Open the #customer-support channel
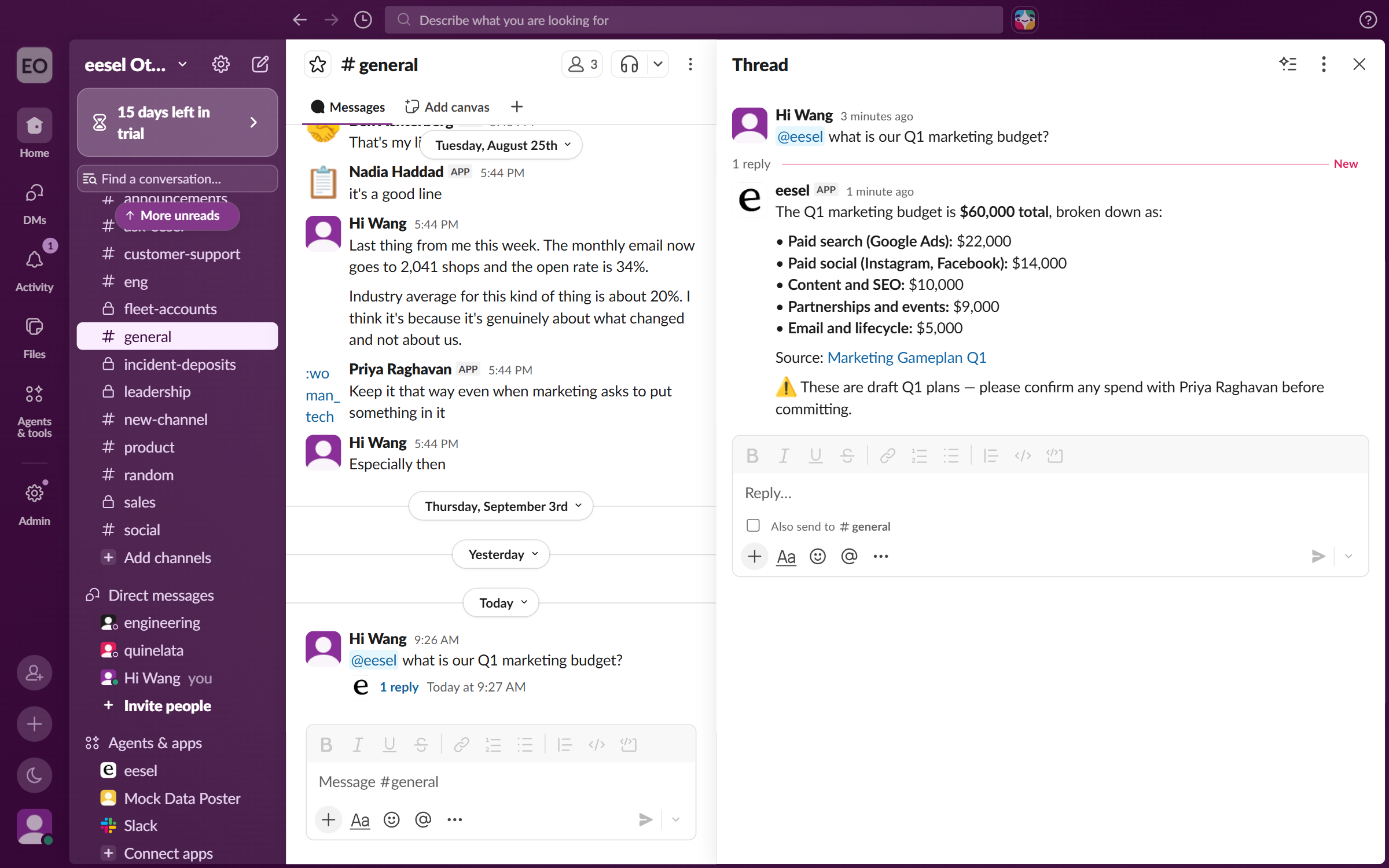Screen dimensions: 1389x868 [177, 254]
